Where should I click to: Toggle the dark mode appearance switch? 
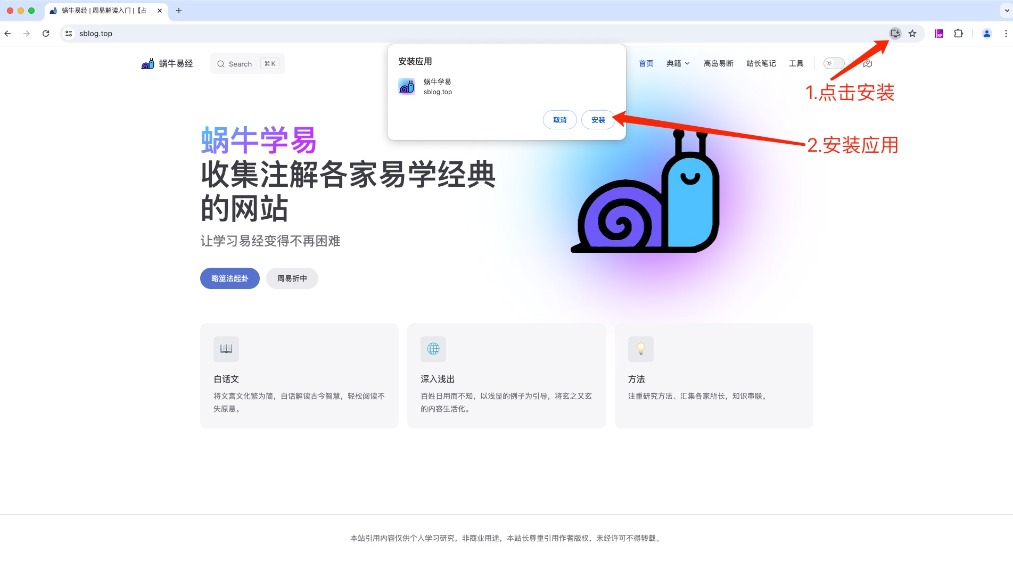click(x=833, y=63)
